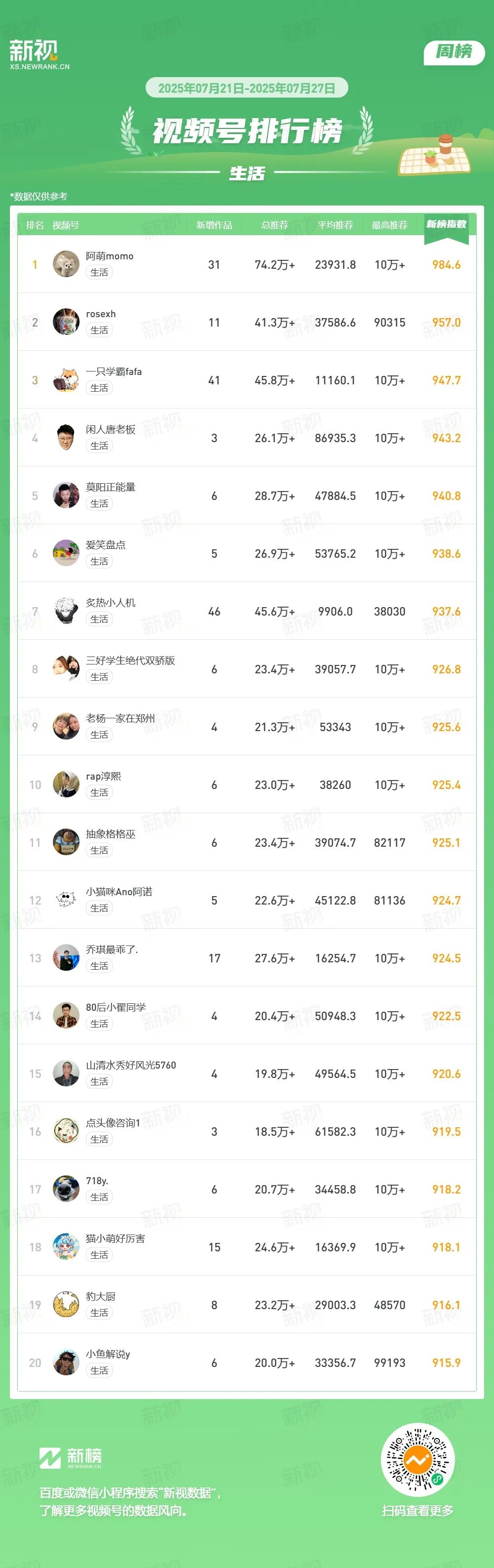This screenshot has width=494, height=1568.
Task: Open 阿萌momo's avatar thumbnail
Action: tap(66, 264)
